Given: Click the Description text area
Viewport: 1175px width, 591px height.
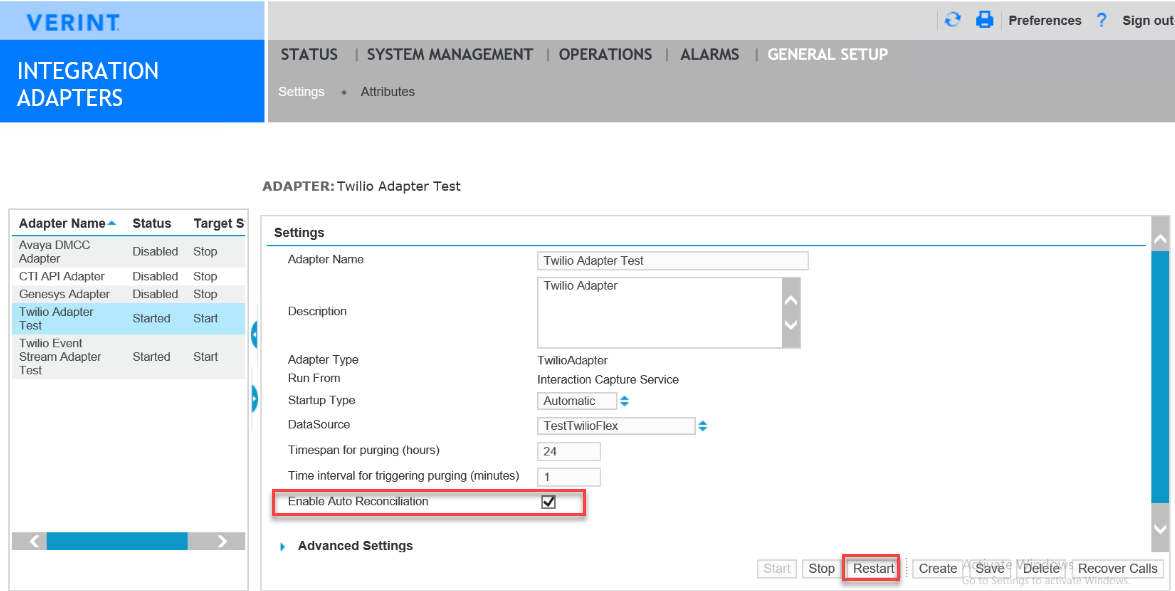Looking at the screenshot, I should (x=659, y=312).
